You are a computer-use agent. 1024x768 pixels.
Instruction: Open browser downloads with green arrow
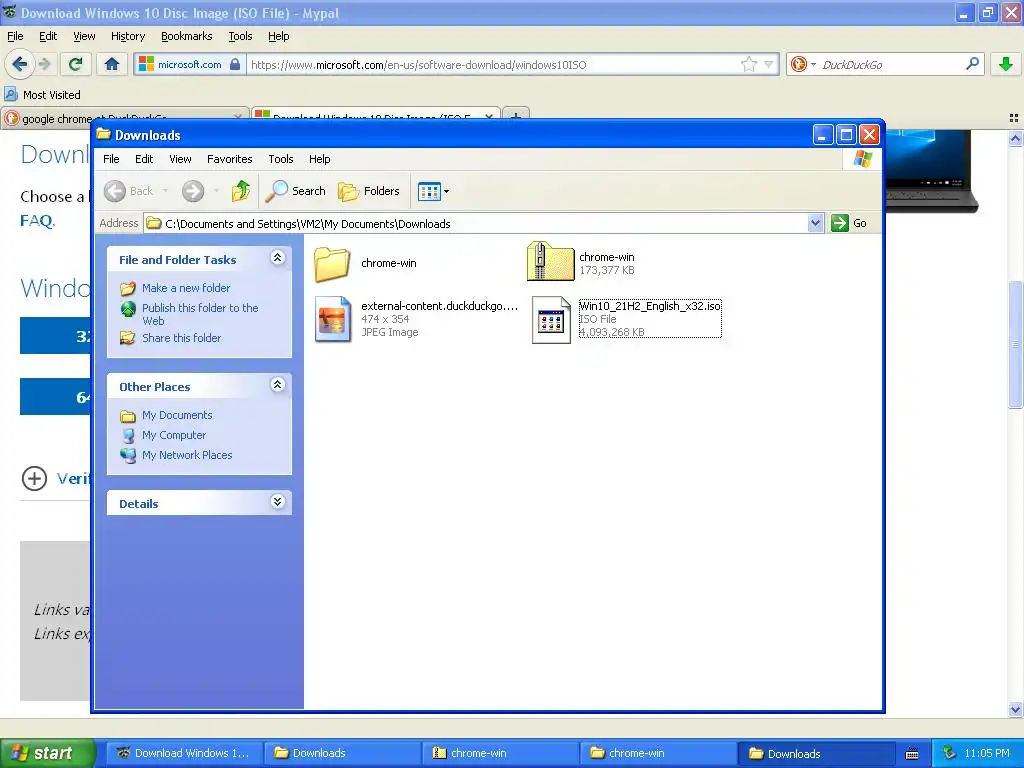(1006, 64)
